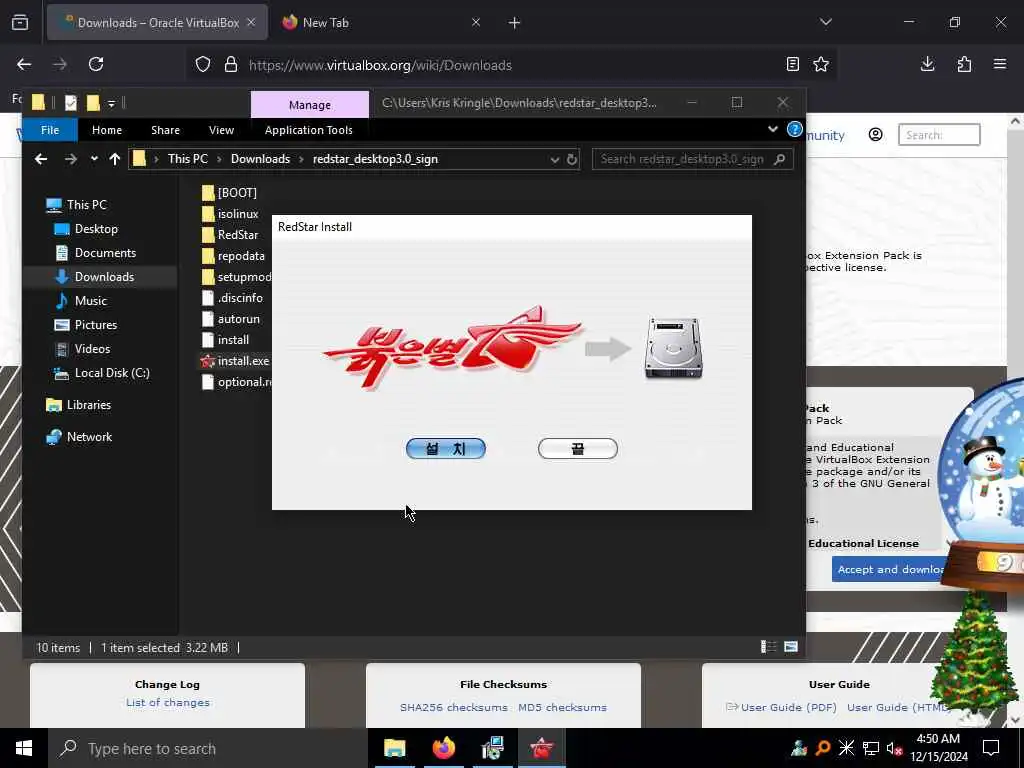Open the list all tabs dropdown

[826, 22]
